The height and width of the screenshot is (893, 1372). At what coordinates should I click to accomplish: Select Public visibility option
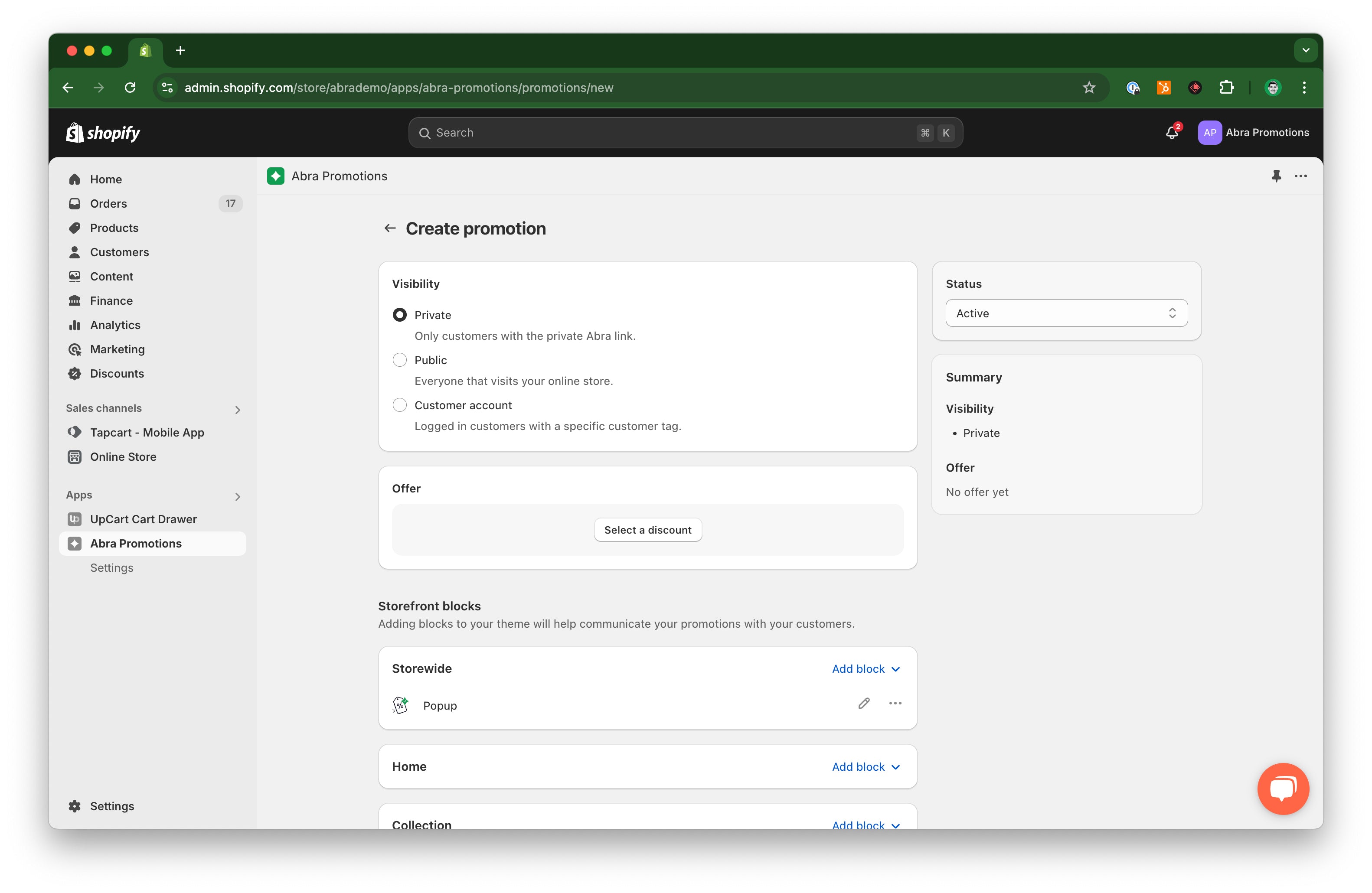399,360
